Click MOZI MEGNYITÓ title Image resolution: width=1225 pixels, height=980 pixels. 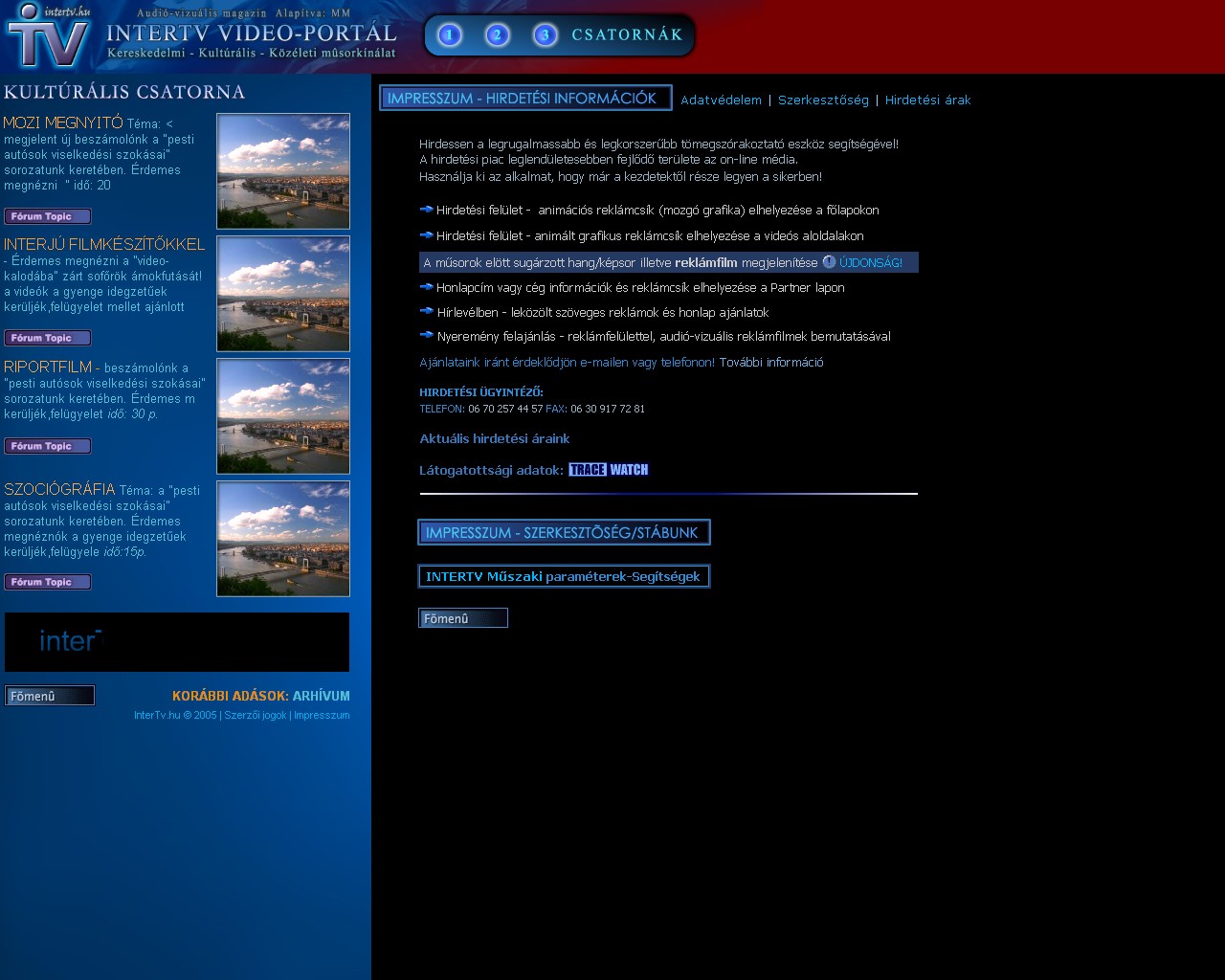click(63, 122)
